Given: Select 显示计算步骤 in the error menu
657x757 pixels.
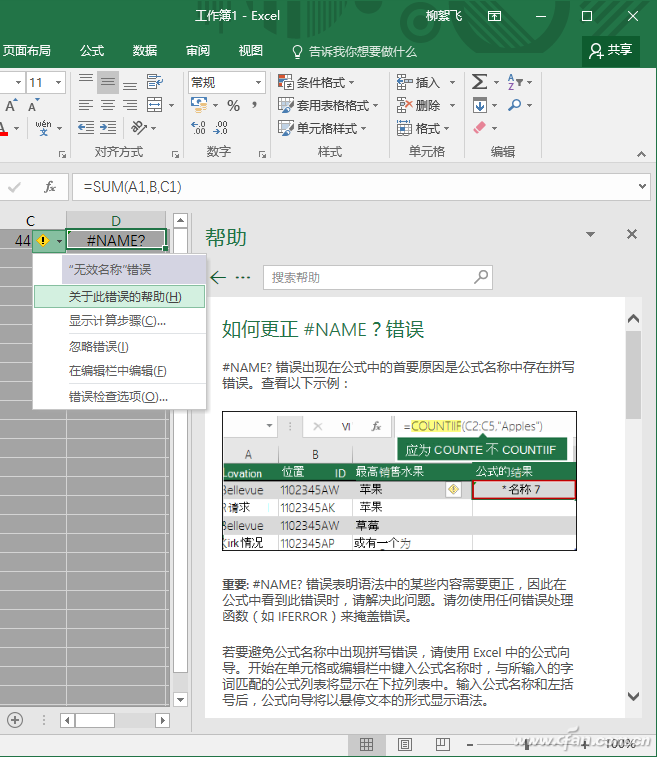Looking at the screenshot, I should pos(119,321).
